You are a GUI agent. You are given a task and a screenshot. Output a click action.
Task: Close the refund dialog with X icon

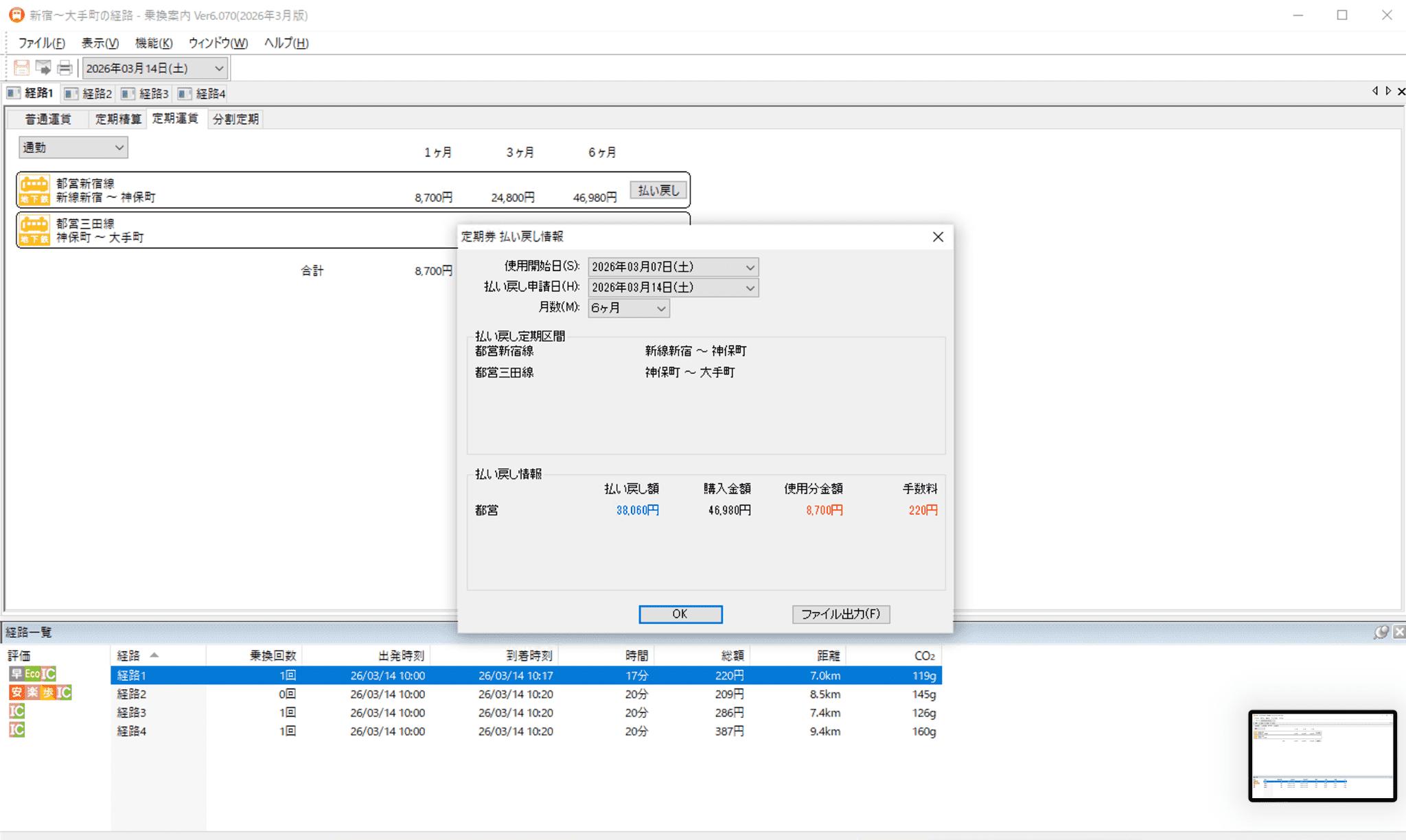pyautogui.click(x=938, y=237)
